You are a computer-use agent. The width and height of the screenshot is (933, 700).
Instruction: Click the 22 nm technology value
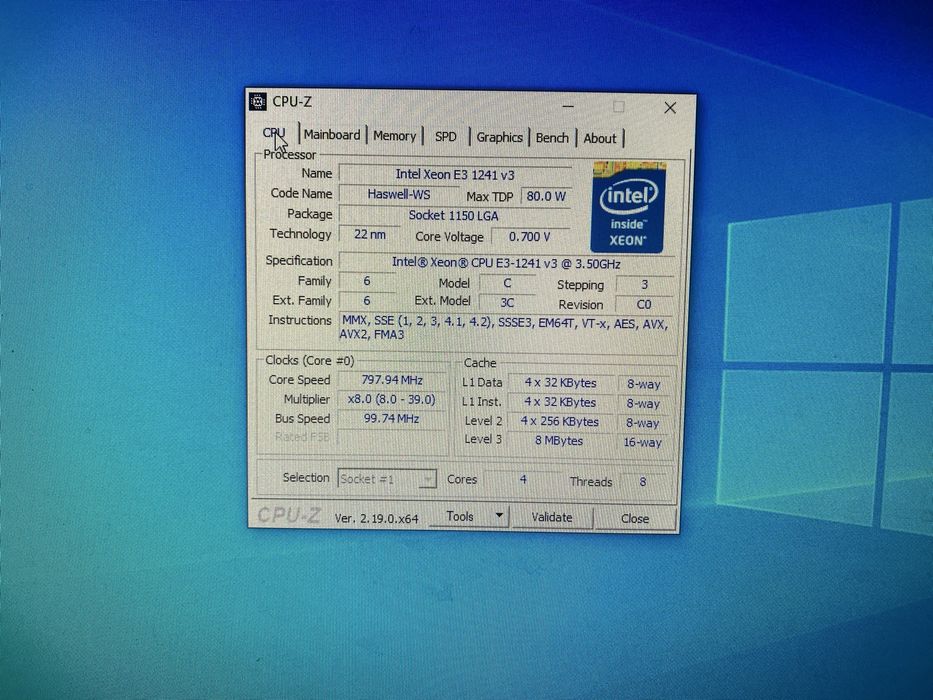pos(370,235)
